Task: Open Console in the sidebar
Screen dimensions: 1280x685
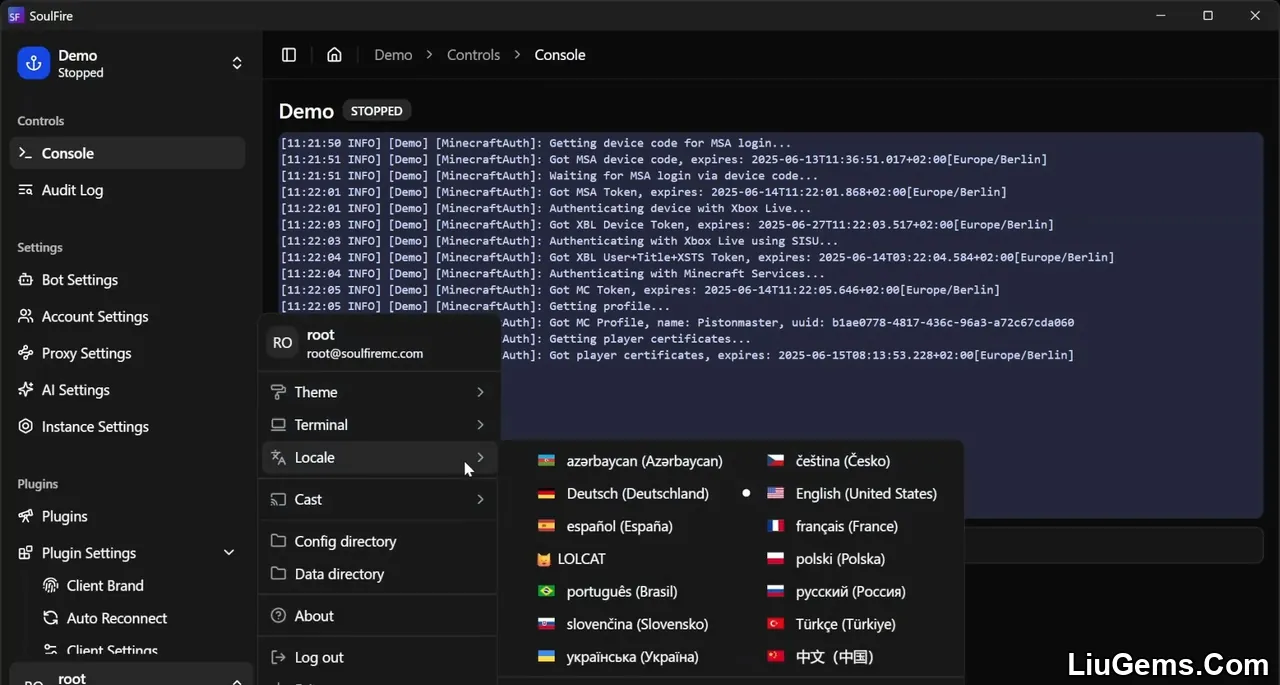Action: point(127,153)
